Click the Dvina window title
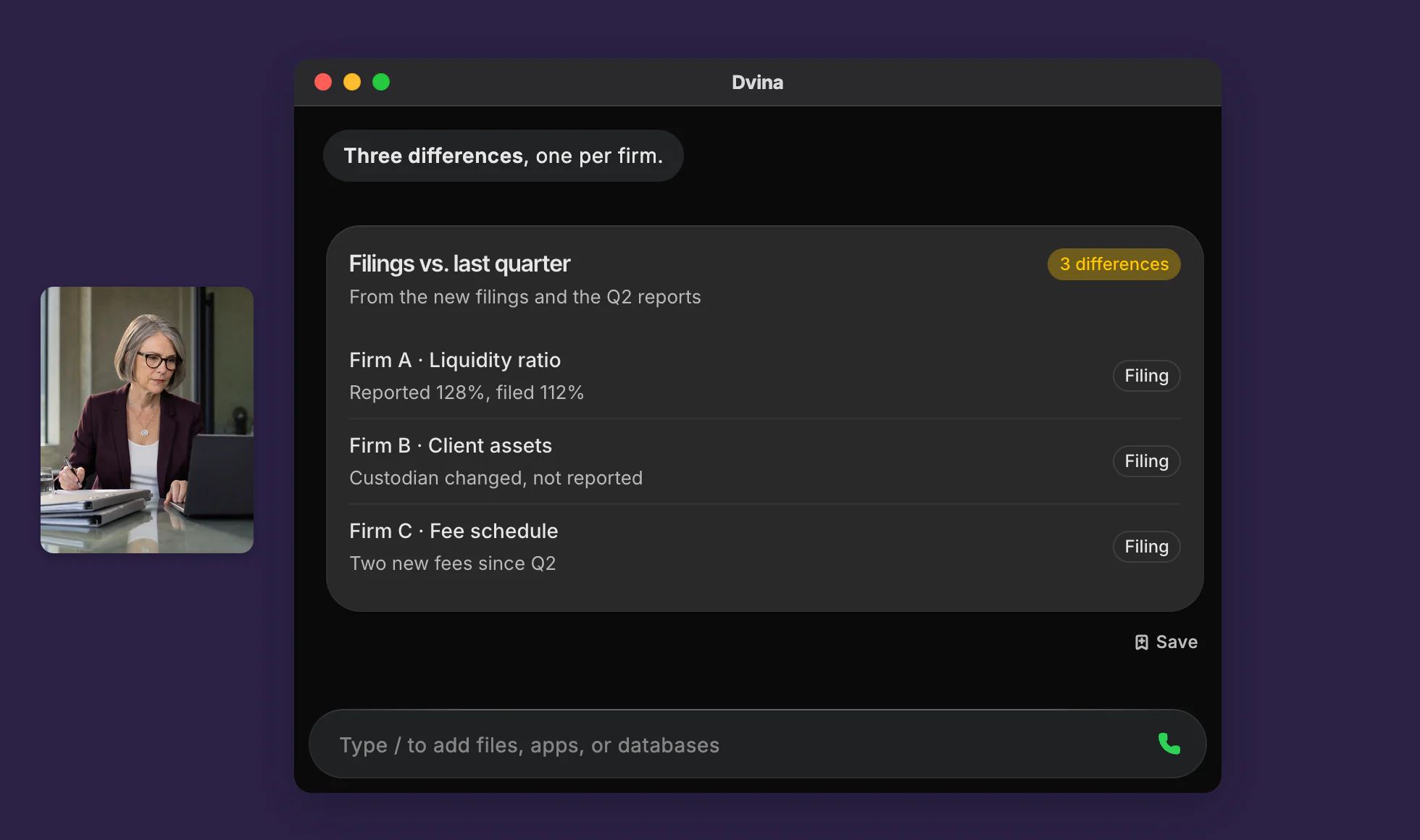 tap(757, 83)
